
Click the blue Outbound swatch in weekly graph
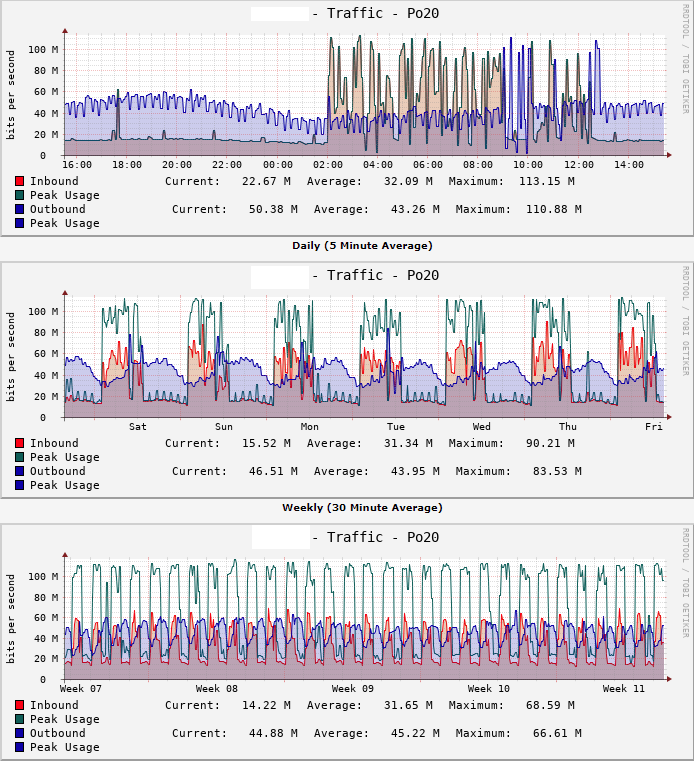[19, 471]
